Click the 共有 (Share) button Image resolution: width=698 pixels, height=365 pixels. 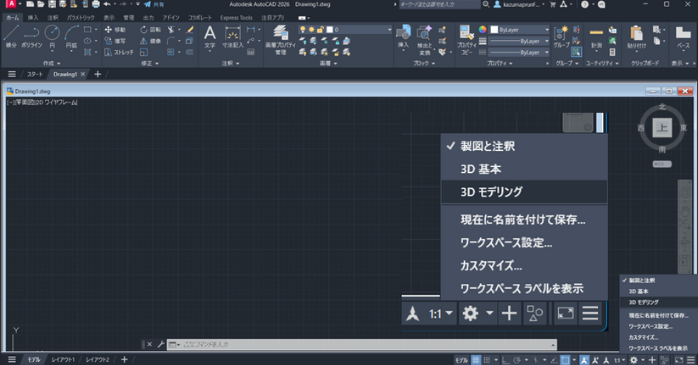[x=154, y=4]
